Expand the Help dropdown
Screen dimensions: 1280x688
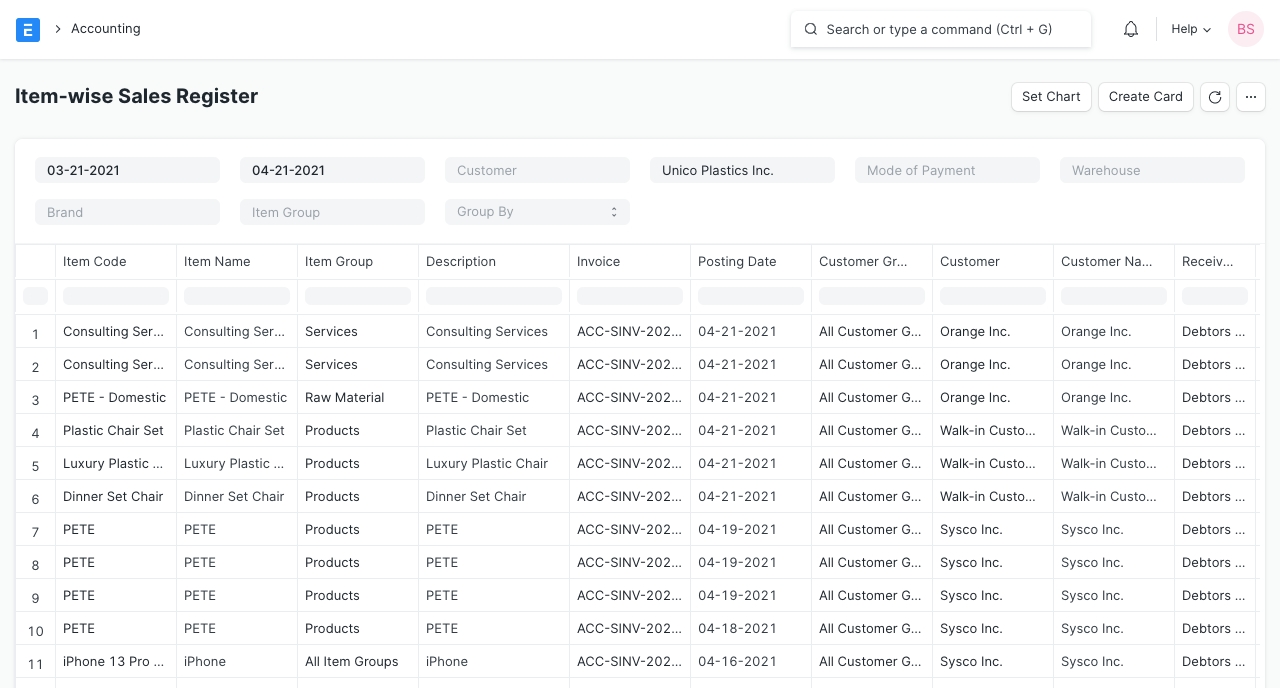click(x=1191, y=30)
